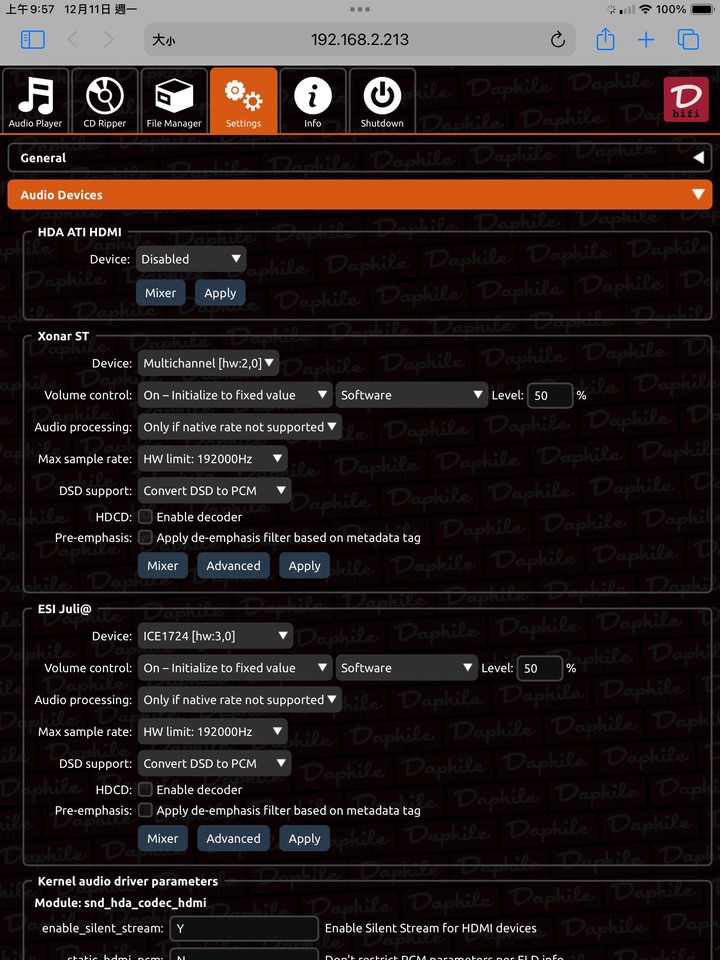Viewport: 720px width, 960px height.
Task: Open page text size menu
Action: point(163,40)
